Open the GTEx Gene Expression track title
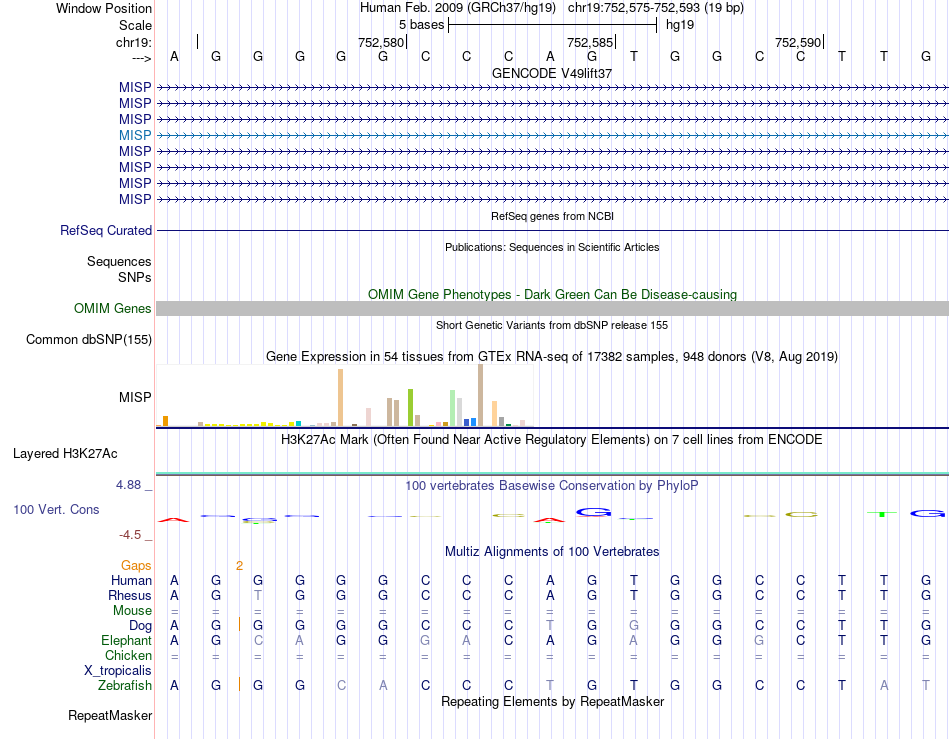950x739 pixels. (x=552, y=357)
